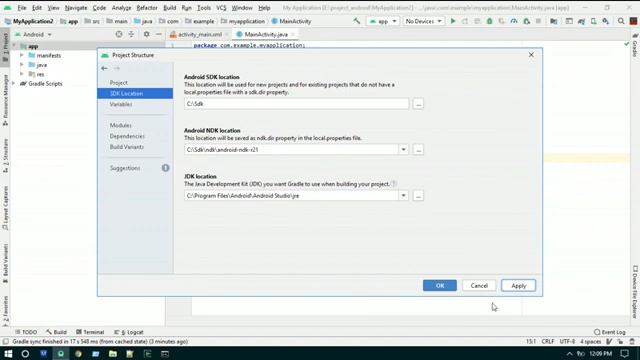The height and width of the screenshot is (360, 640).
Task: Click the Cancel button
Action: (x=479, y=285)
